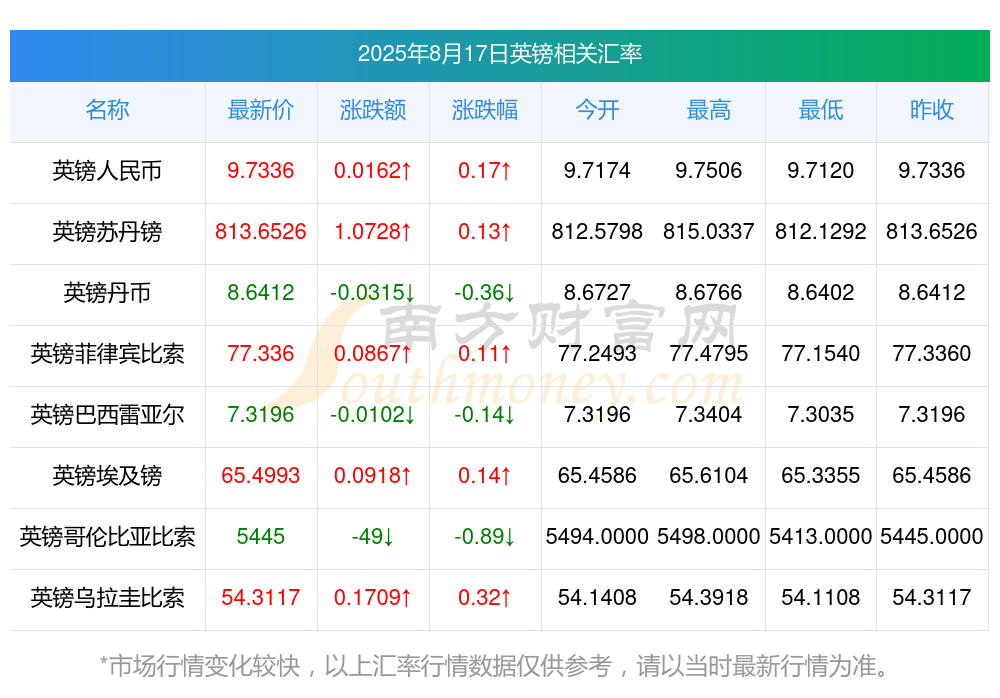Click the low value 9.7120

821,170
